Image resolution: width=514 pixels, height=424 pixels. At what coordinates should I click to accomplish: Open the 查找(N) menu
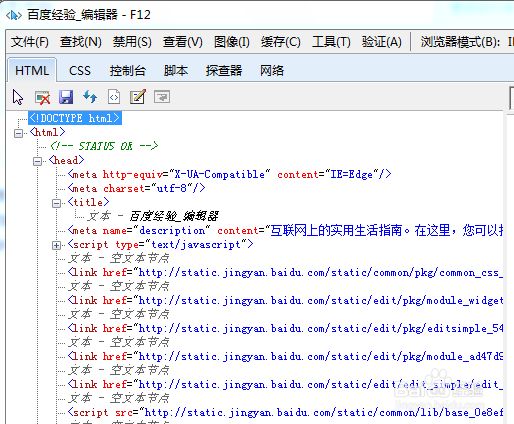[x=81, y=42]
